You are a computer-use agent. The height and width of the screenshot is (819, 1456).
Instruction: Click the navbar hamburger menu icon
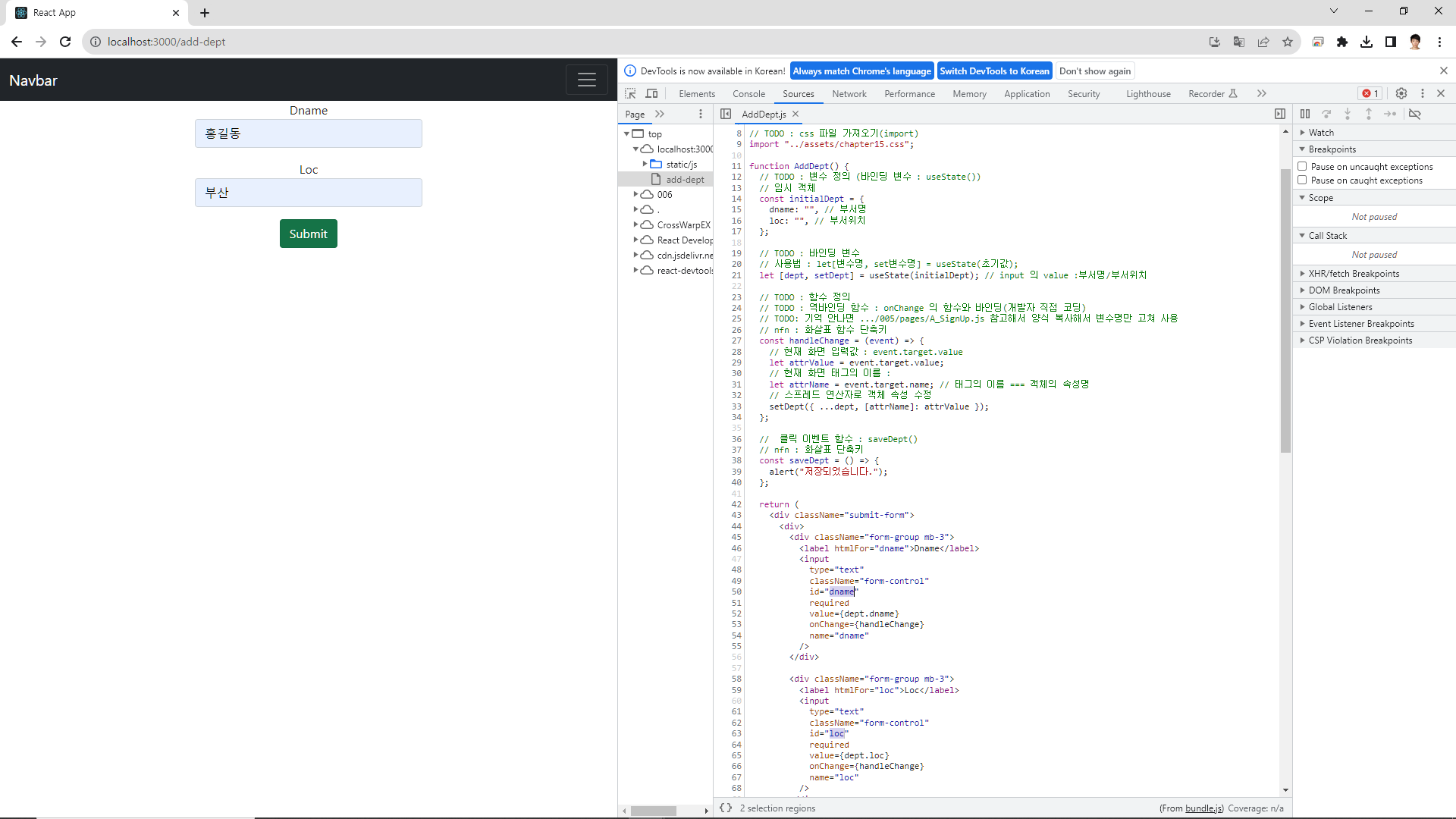pos(586,80)
